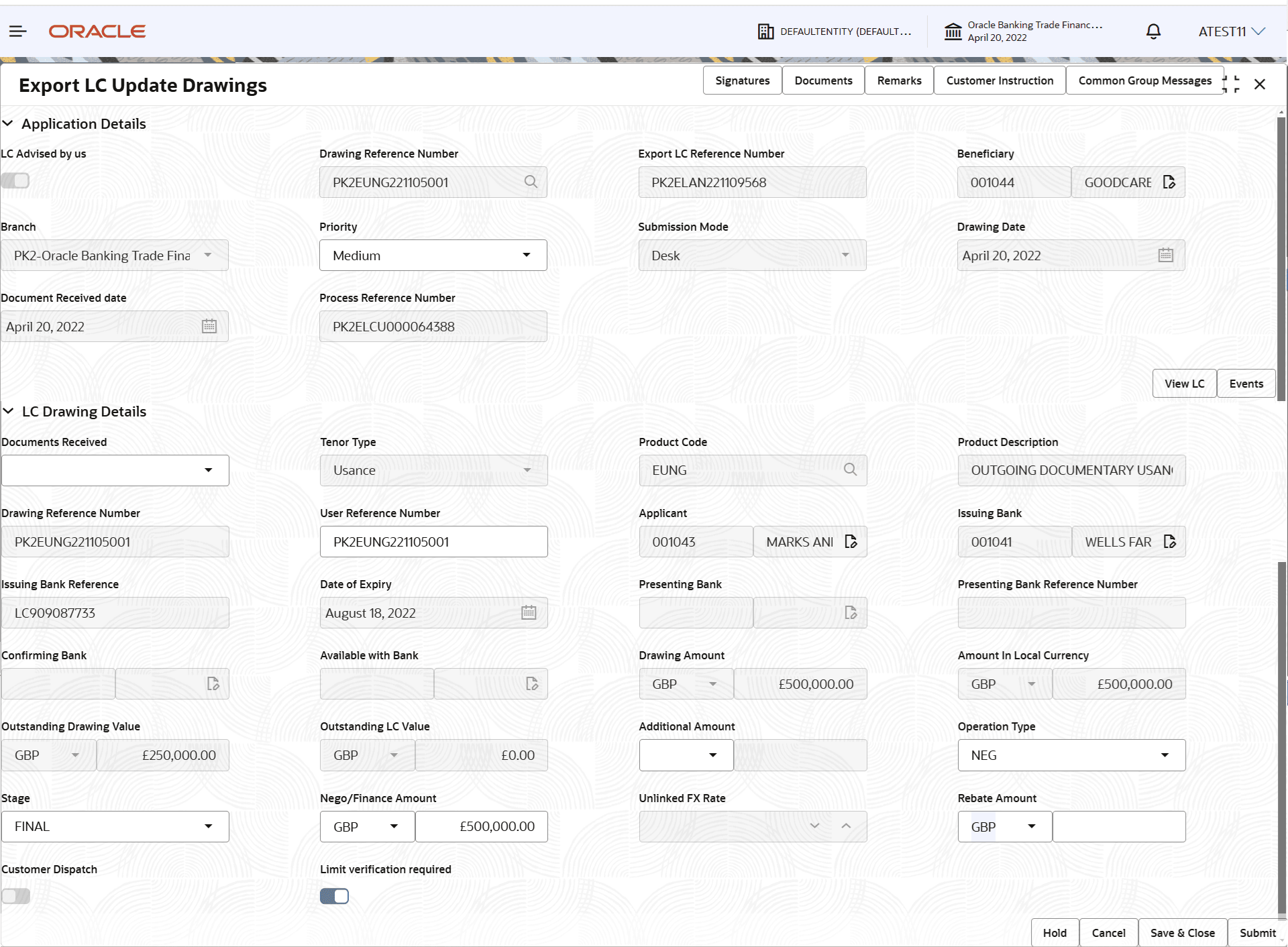
Task: Open the Drawing Date calendar picker
Action: point(1166,255)
